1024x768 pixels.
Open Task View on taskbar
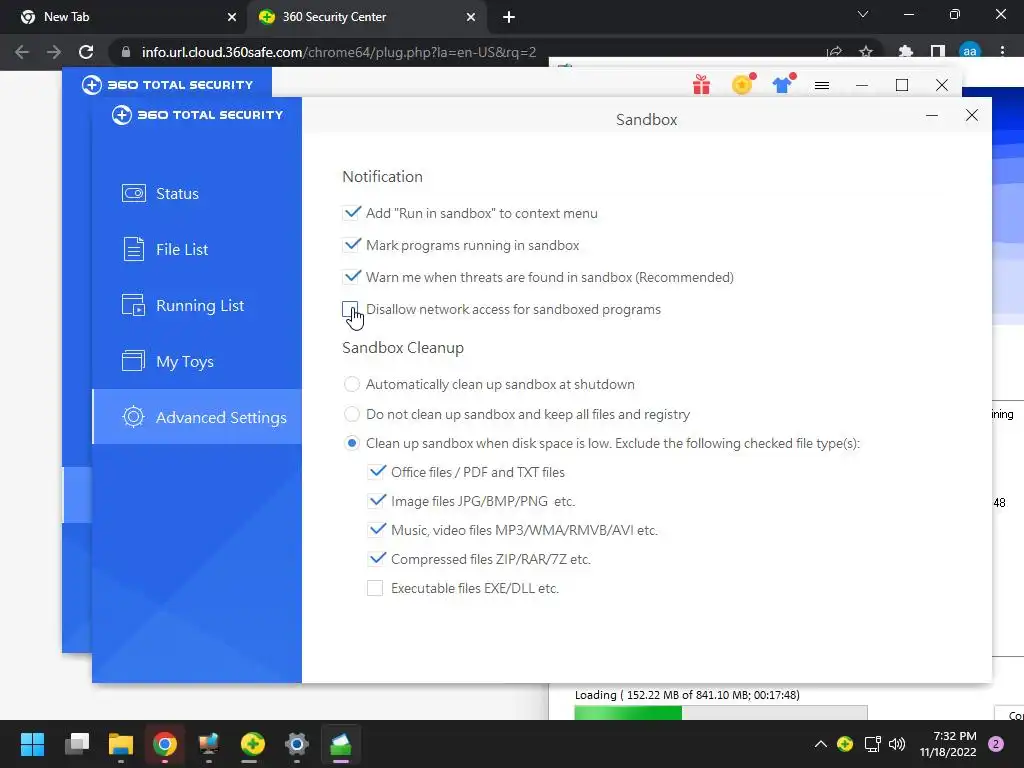pos(77,744)
